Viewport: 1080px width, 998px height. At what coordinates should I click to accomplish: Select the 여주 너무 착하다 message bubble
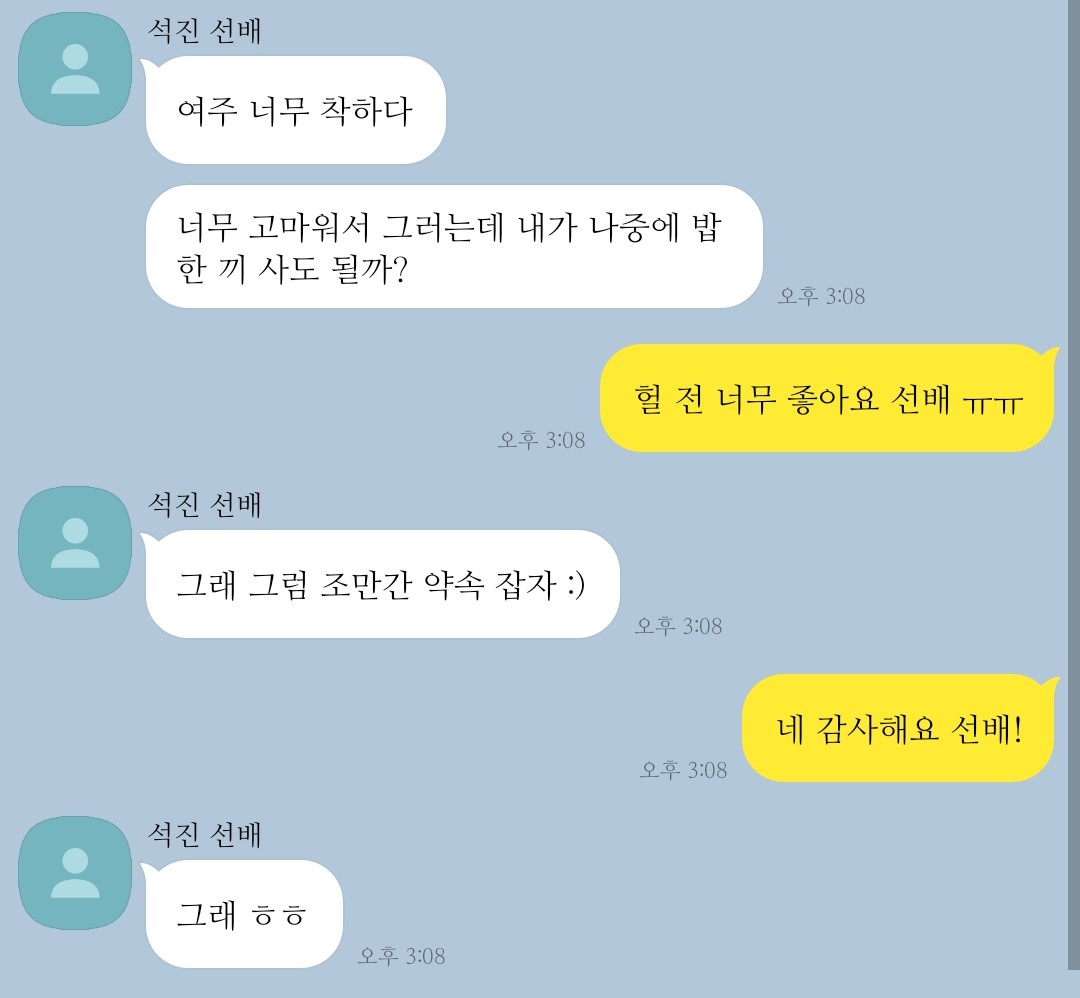pos(295,110)
